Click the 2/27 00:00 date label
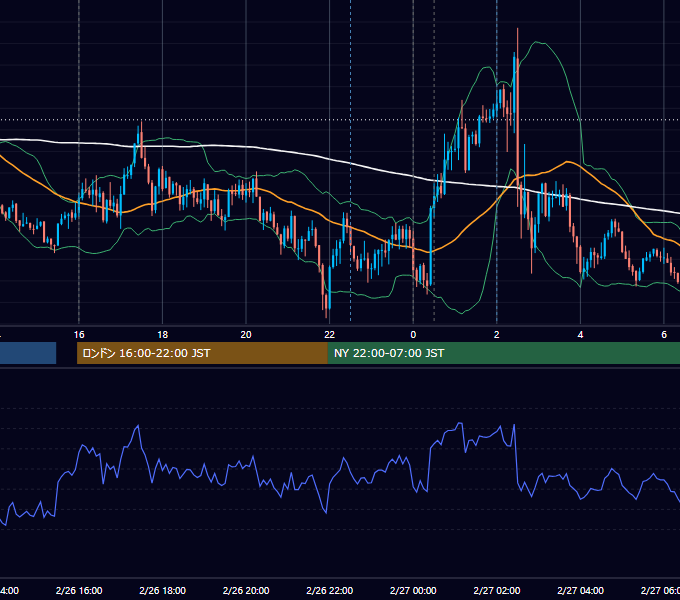 (413, 590)
